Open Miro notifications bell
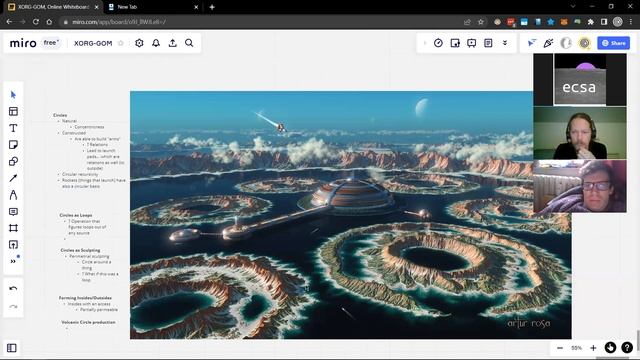This screenshot has width=640, height=360. (x=156, y=43)
